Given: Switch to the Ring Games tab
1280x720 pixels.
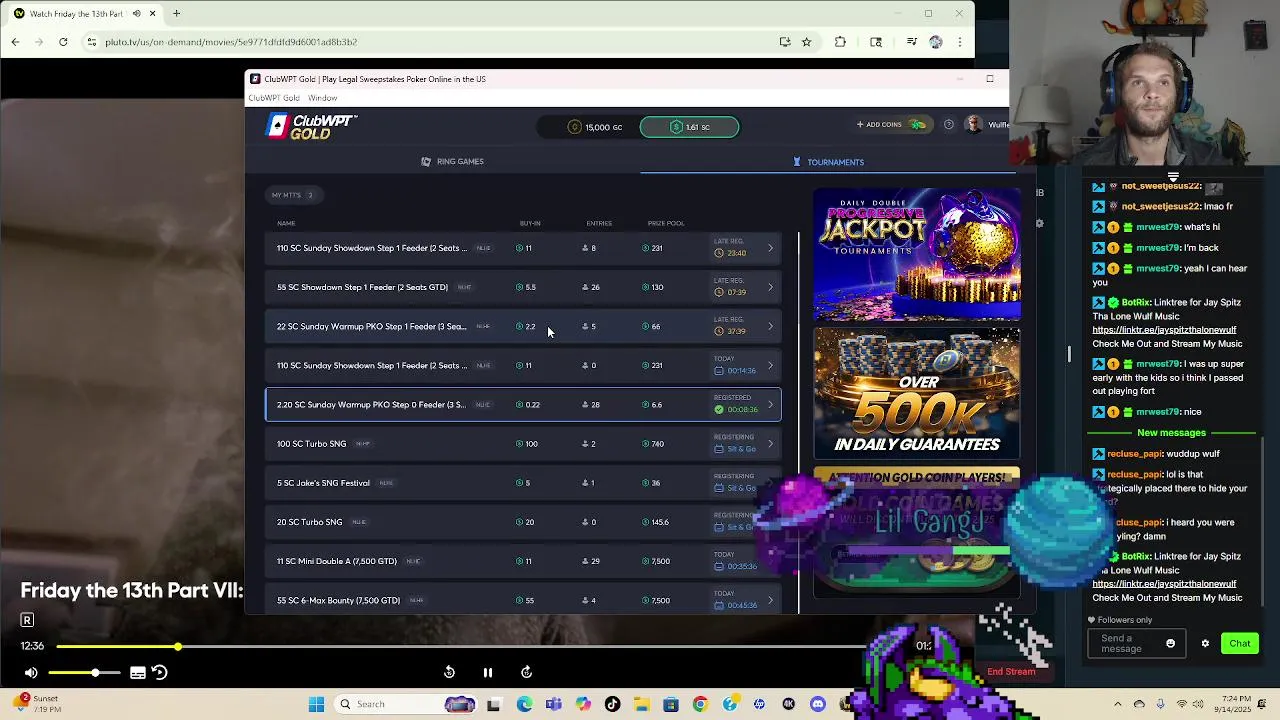Looking at the screenshot, I should (452, 161).
